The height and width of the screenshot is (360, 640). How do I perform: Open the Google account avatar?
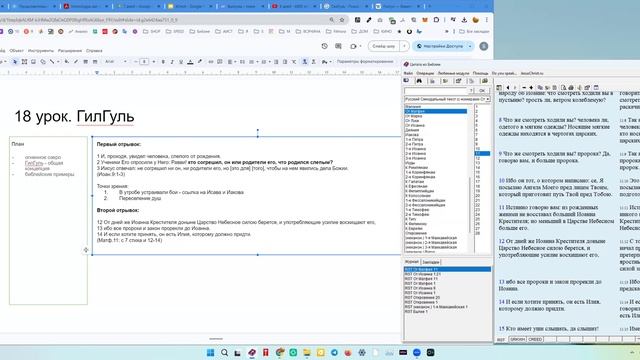pos(484,46)
